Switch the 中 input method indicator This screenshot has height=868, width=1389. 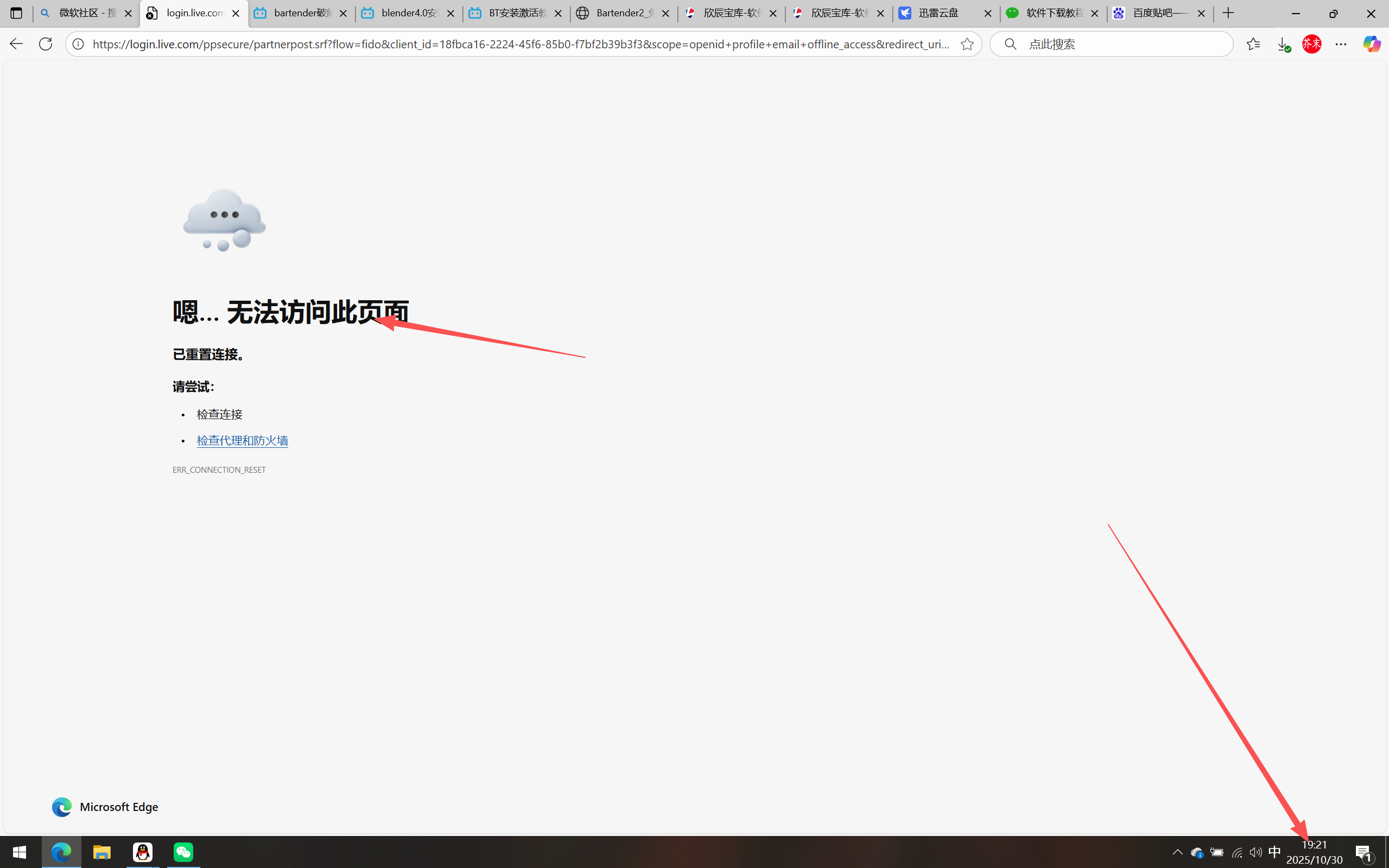1274,852
